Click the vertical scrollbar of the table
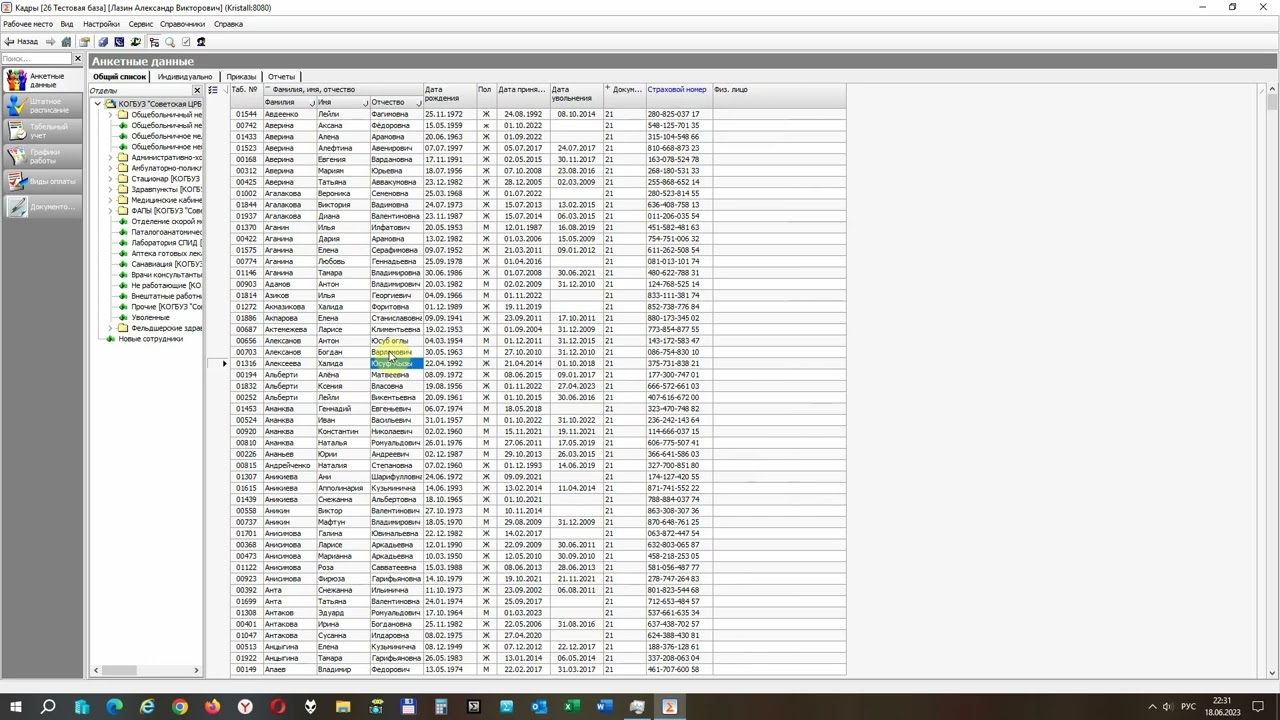This screenshot has height=720, width=1280. [x=1272, y=380]
